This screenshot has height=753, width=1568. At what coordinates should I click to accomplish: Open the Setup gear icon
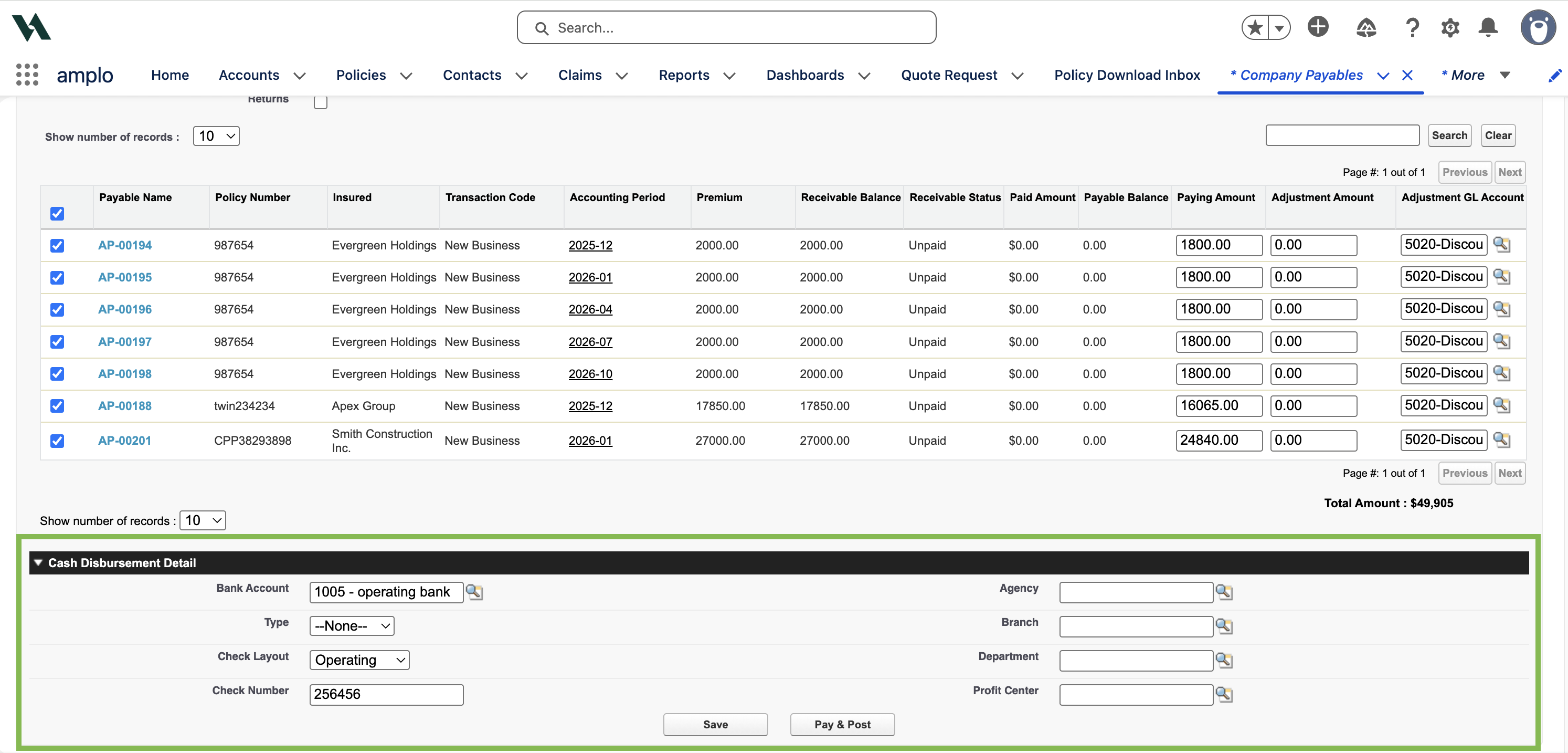pos(1450,27)
